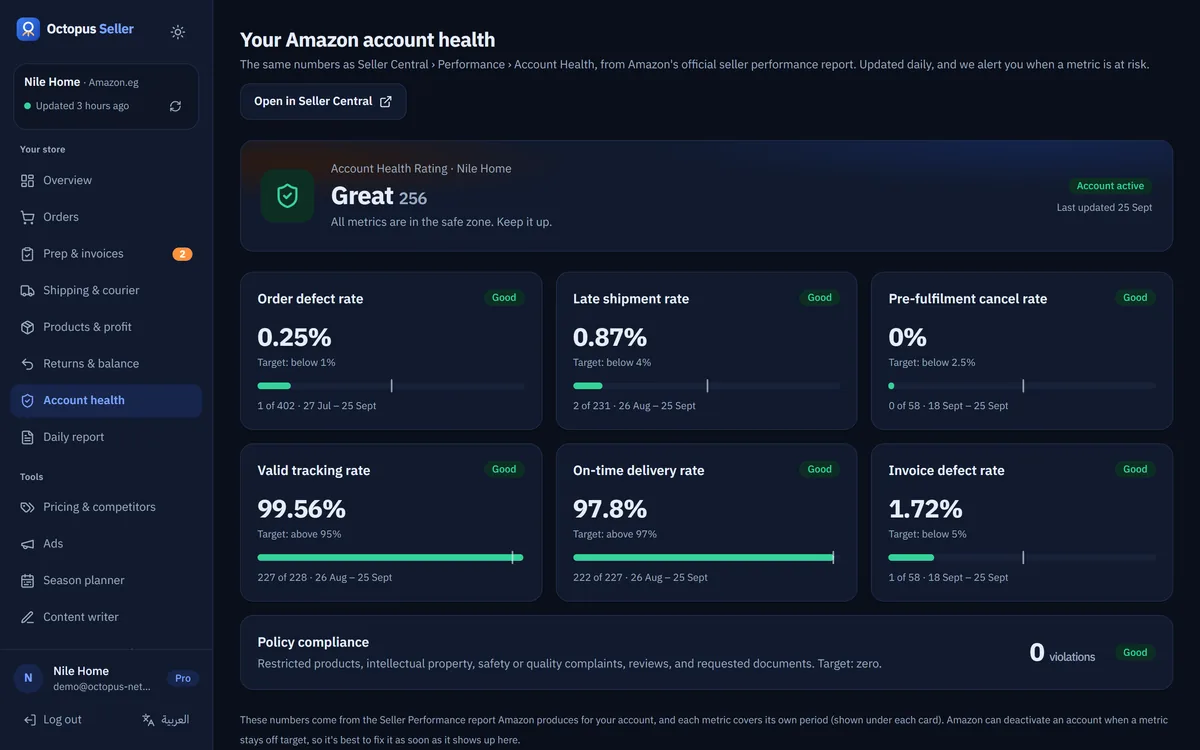Select Products & profit menu item

pyautogui.click(x=106, y=327)
